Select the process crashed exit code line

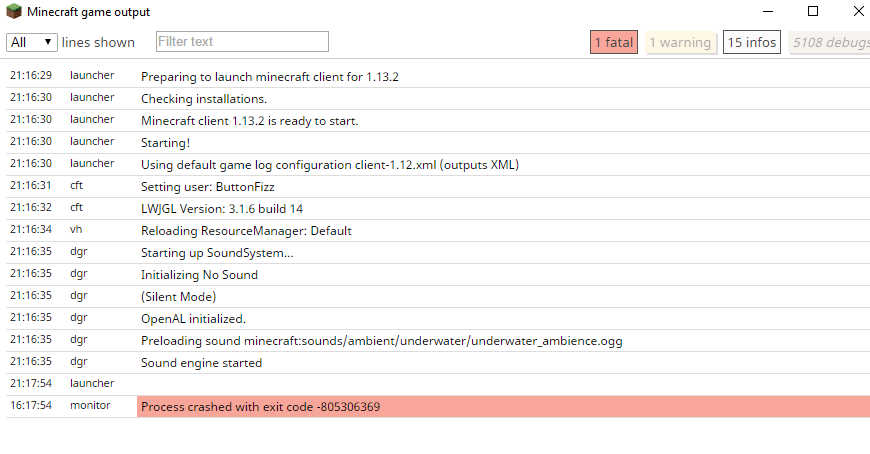[x=260, y=407]
